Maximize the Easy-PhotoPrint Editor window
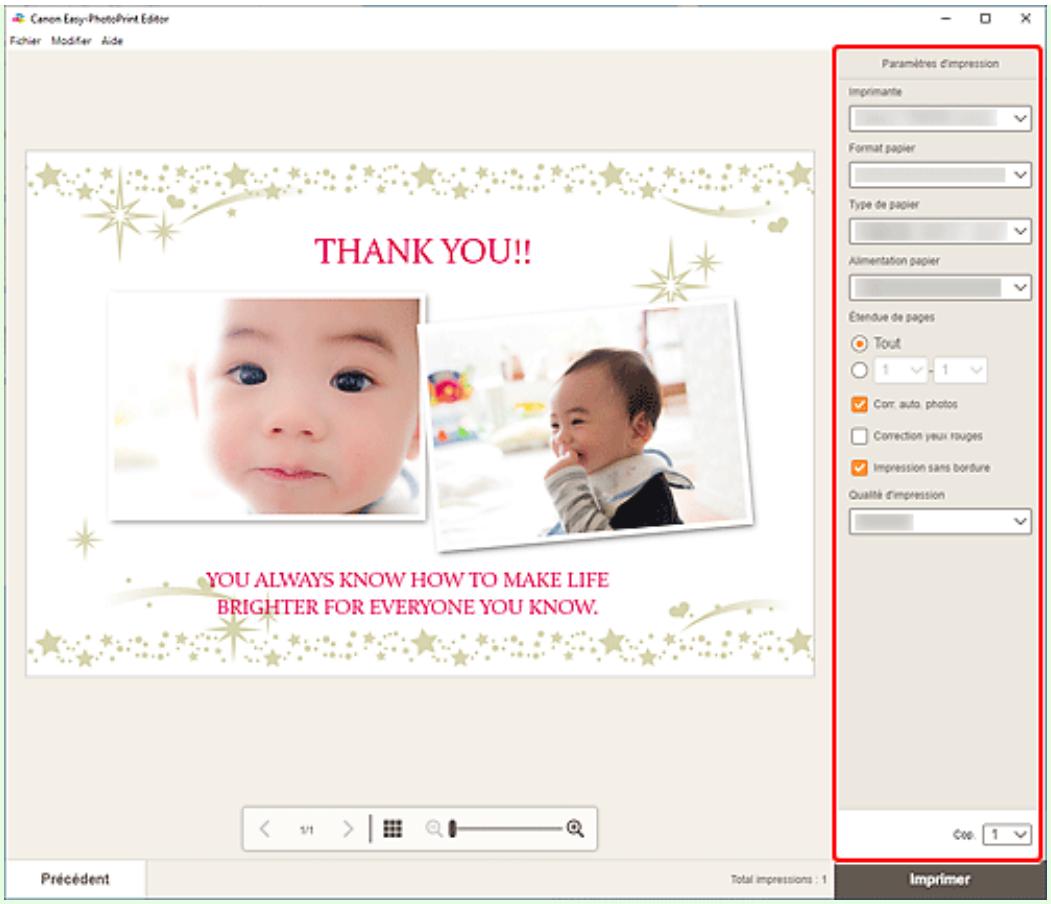The height and width of the screenshot is (904, 1051). point(985,18)
